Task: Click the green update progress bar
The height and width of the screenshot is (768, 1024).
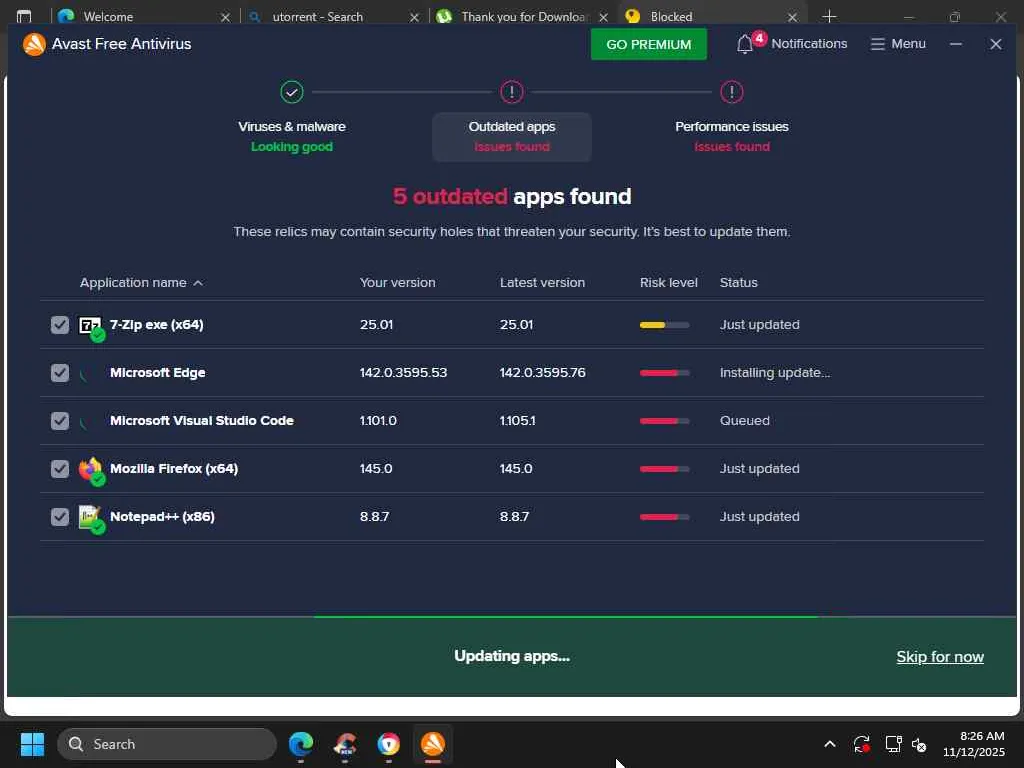Action: click(x=566, y=616)
